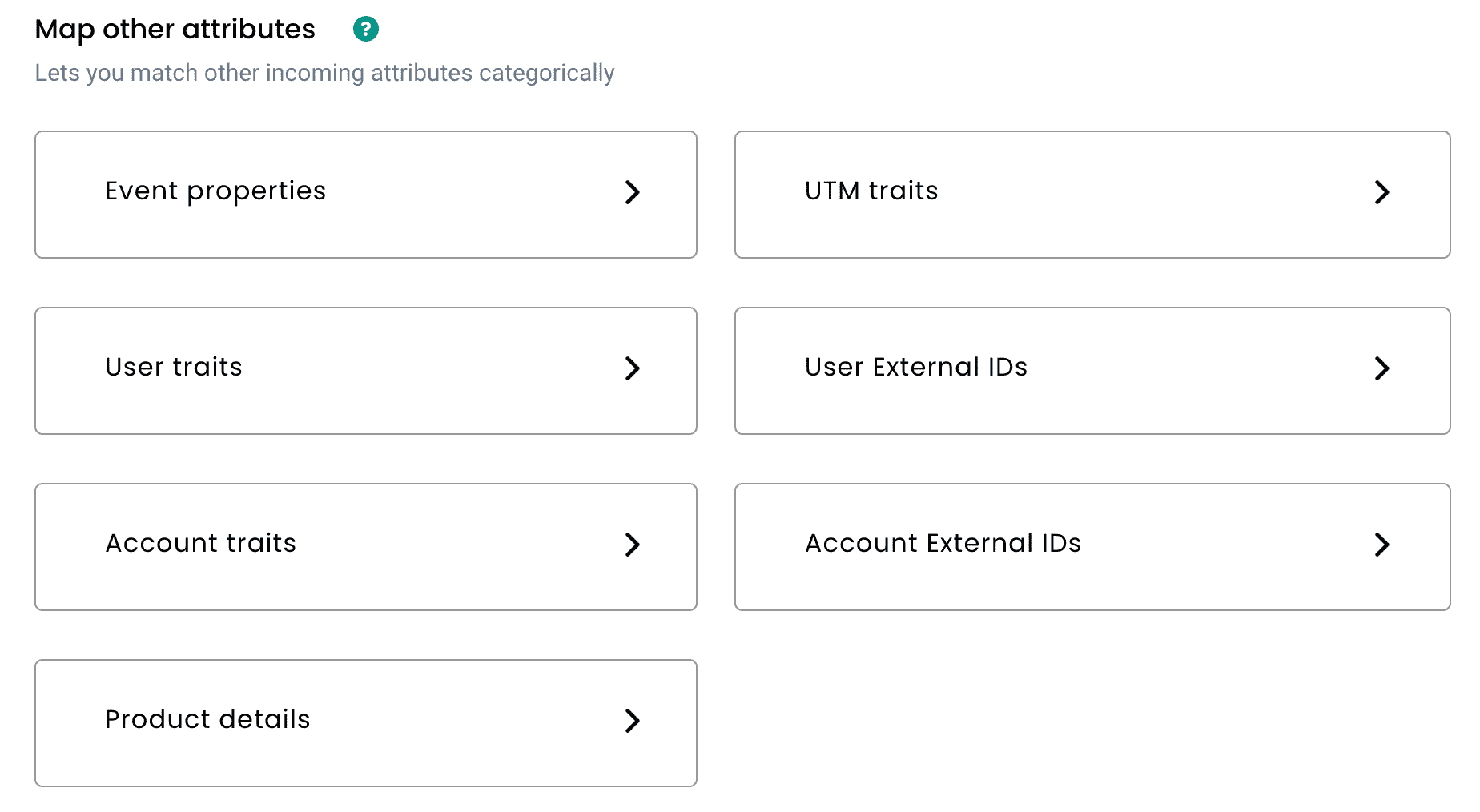The image size is (1480, 812).
Task: Click the User traits label
Action: tap(174, 368)
